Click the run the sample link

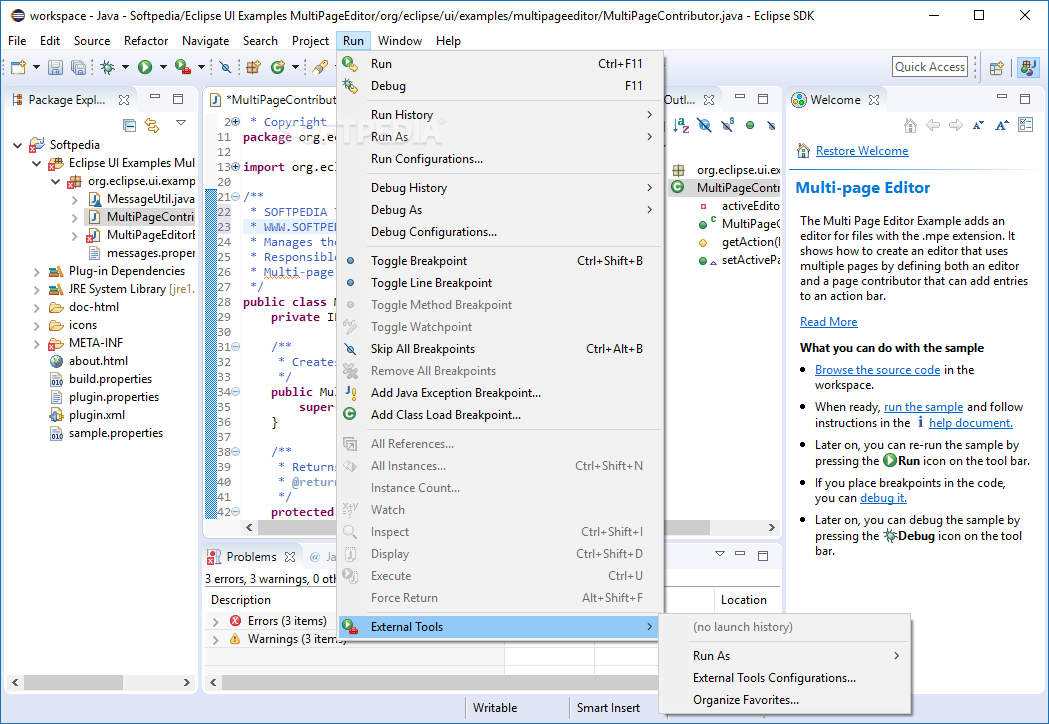923,407
